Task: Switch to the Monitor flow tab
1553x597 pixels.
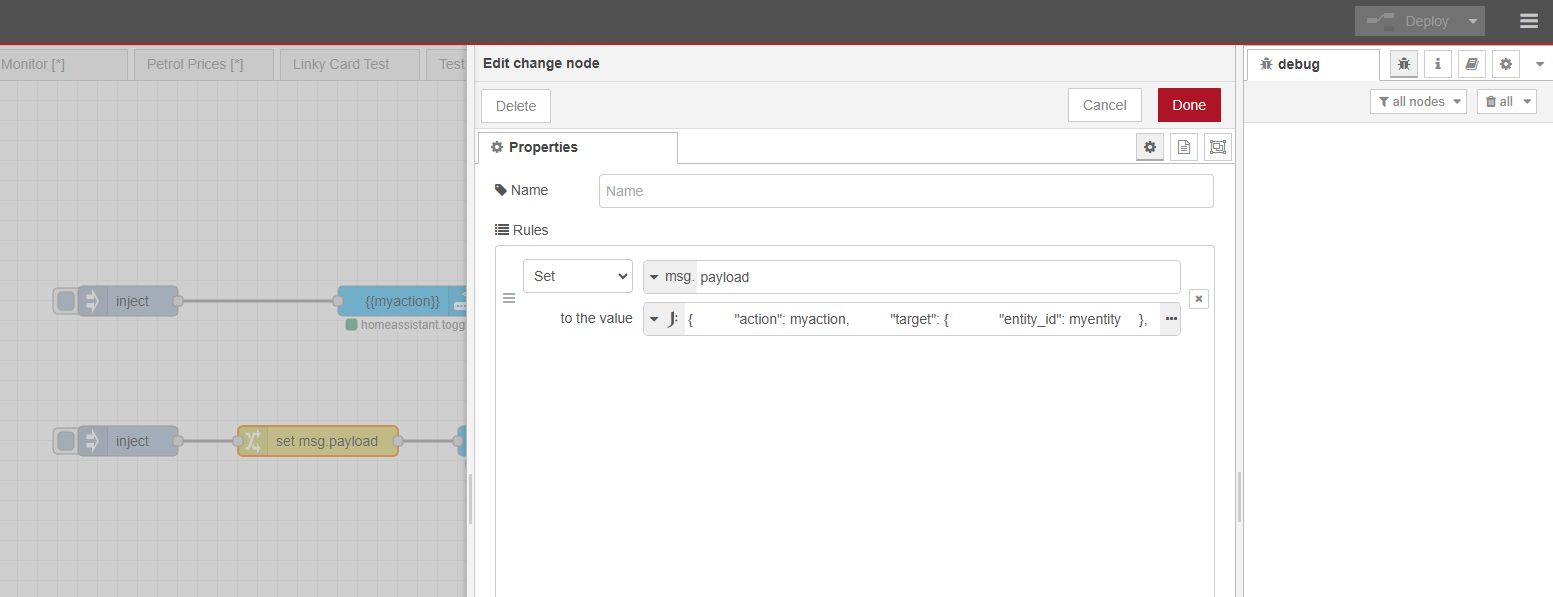Action: pyautogui.click(x=64, y=64)
